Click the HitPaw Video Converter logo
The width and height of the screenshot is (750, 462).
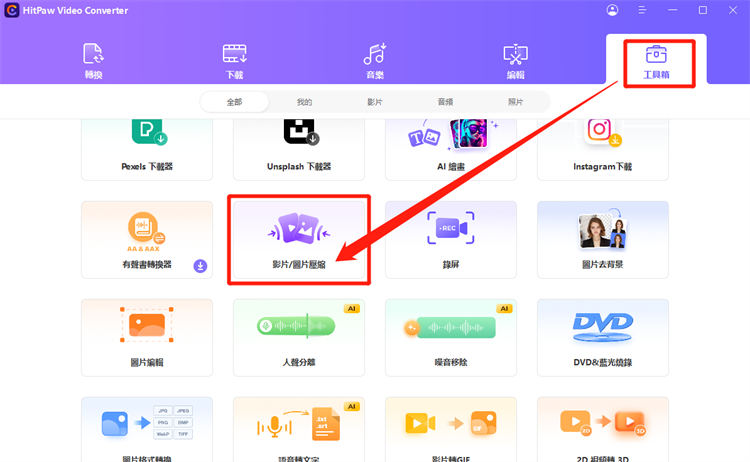coord(12,10)
